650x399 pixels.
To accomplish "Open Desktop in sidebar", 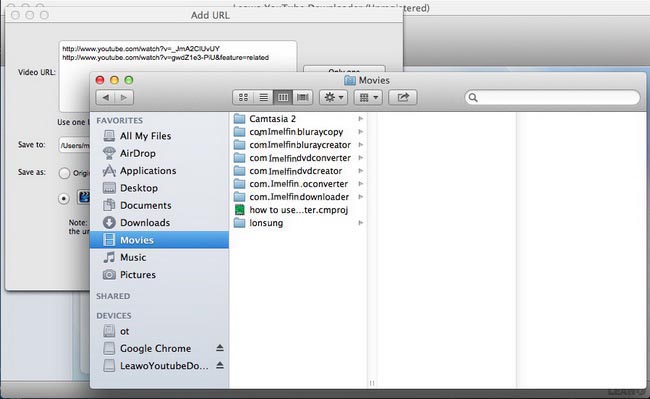I will tap(159, 188).
